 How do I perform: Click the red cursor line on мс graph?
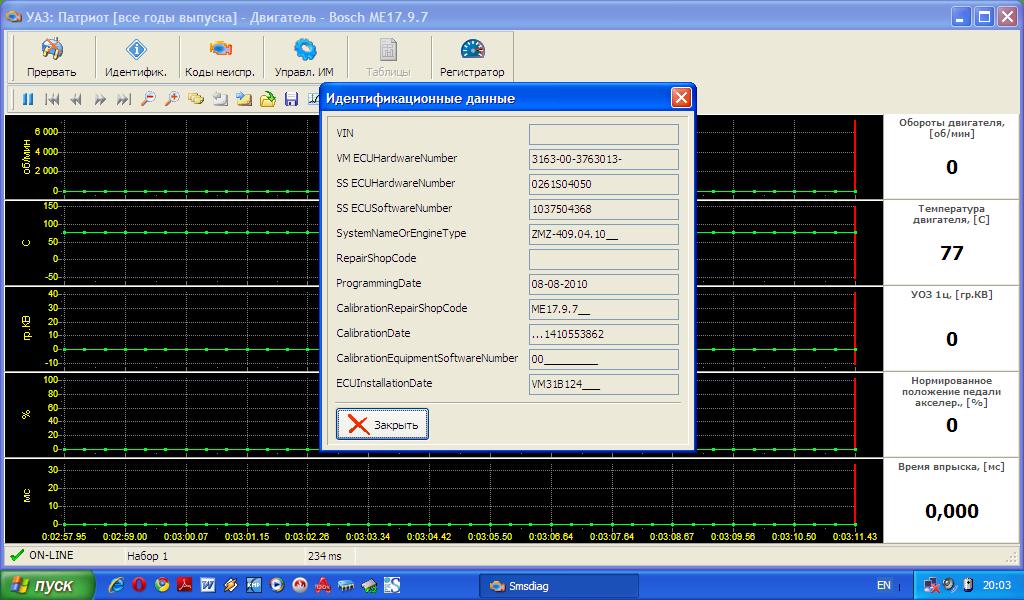coord(855,494)
